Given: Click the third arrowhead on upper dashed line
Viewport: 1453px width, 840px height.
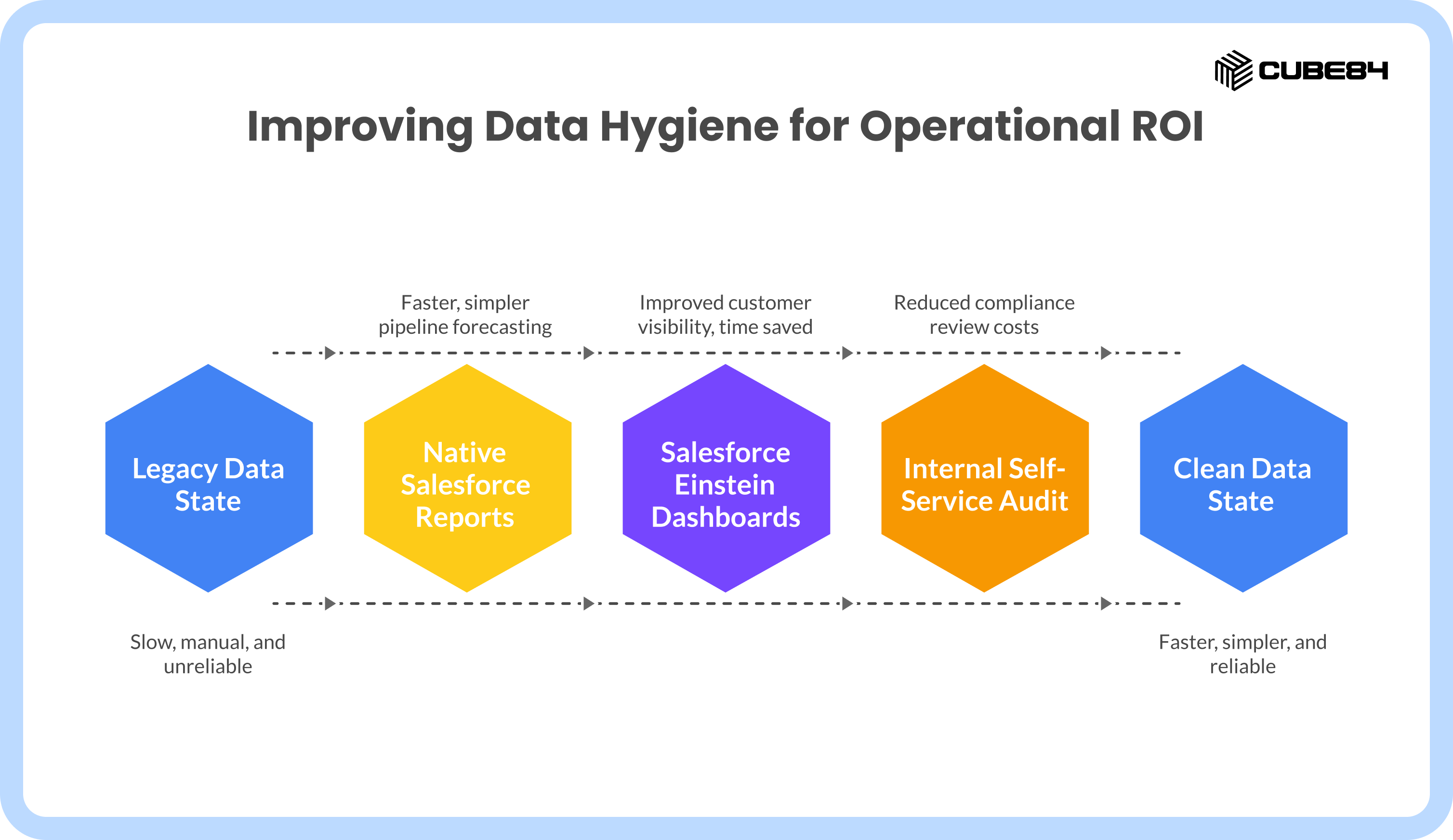Looking at the screenshot, I should (847, 353).
